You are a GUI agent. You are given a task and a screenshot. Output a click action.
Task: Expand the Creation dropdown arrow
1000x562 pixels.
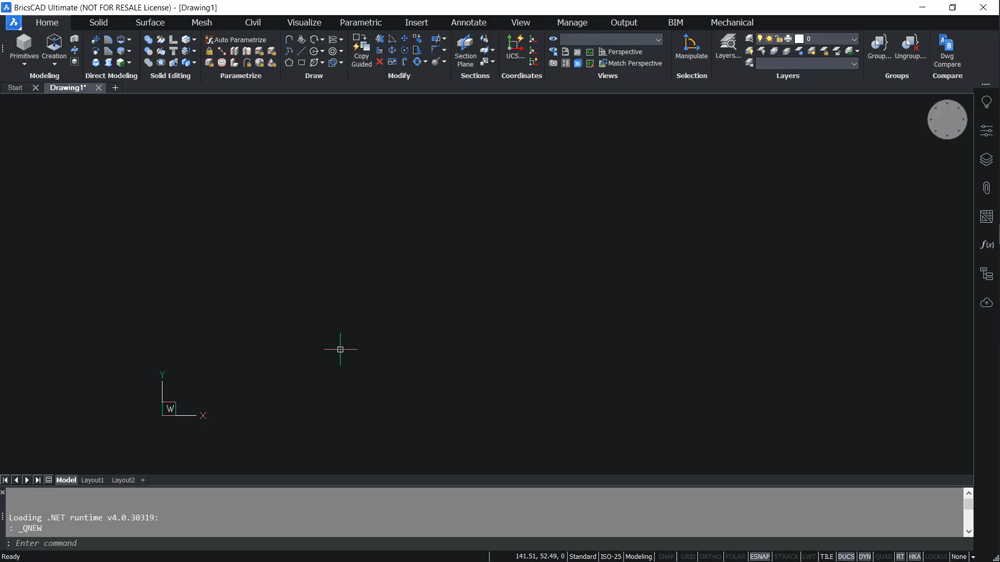[x=54, y=64]
